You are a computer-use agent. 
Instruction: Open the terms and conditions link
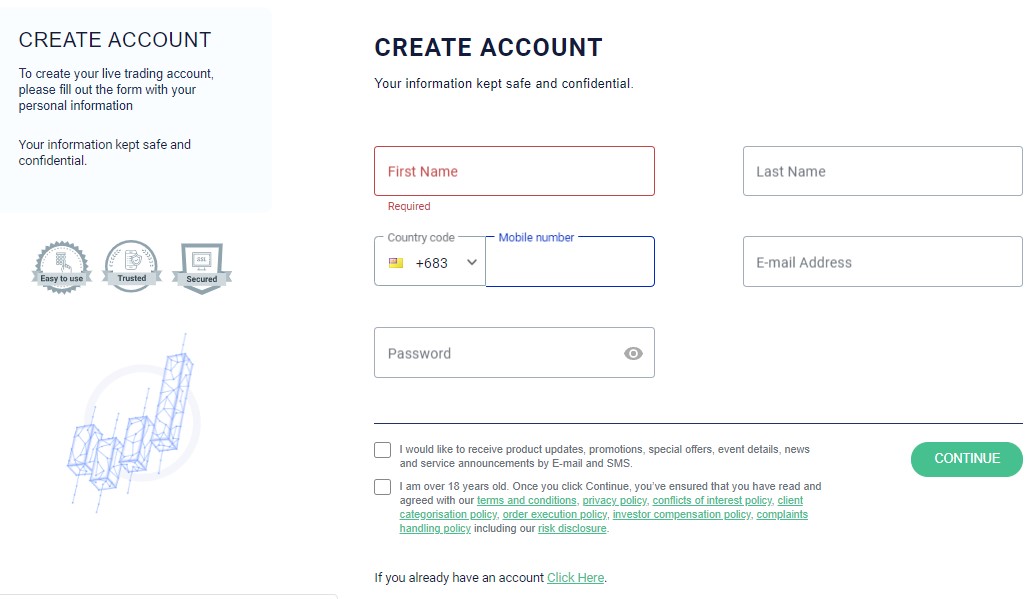(526, 500)
